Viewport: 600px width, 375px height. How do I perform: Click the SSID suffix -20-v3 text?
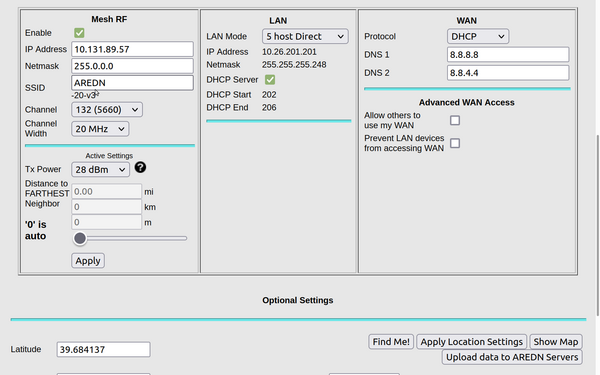(x=84, y=95)
